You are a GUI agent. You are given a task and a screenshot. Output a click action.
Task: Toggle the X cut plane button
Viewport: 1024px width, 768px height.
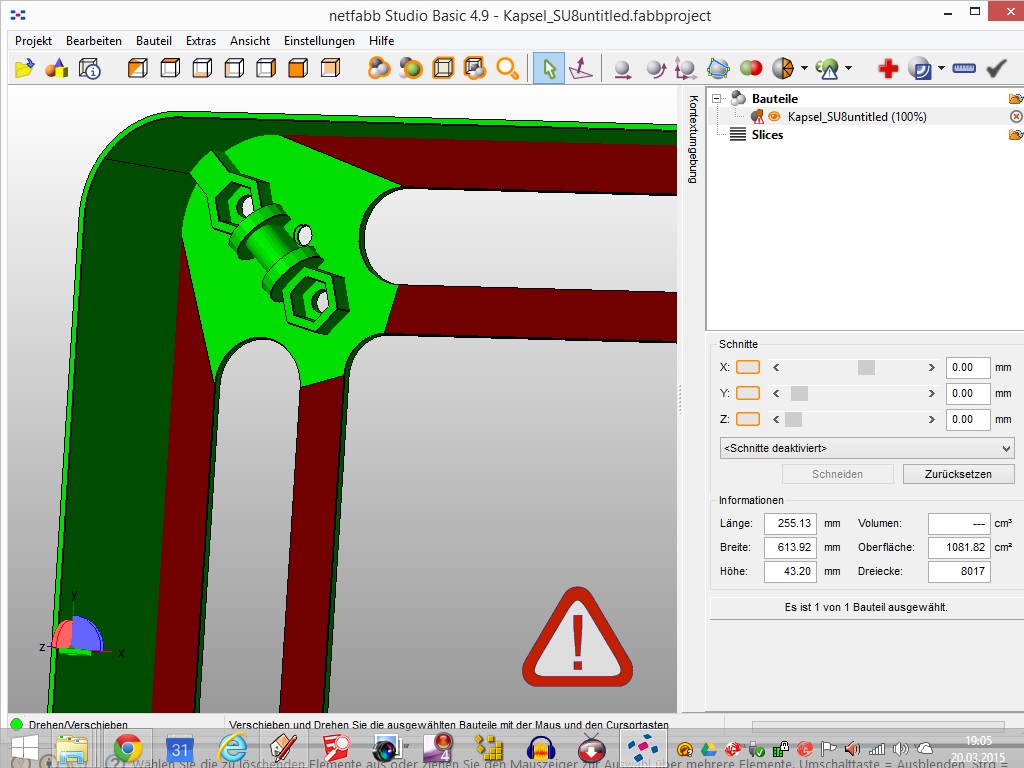[747, 367]
